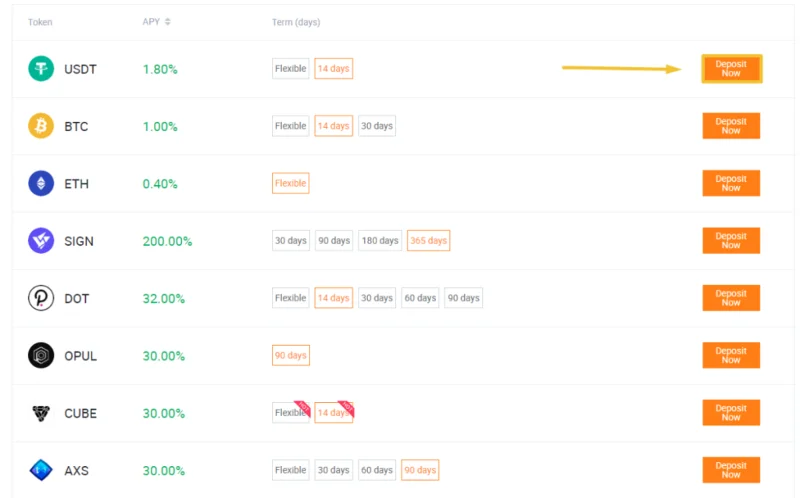Sort the table by the APY arrows
The image size is (800, 498).
click(168, 21)
